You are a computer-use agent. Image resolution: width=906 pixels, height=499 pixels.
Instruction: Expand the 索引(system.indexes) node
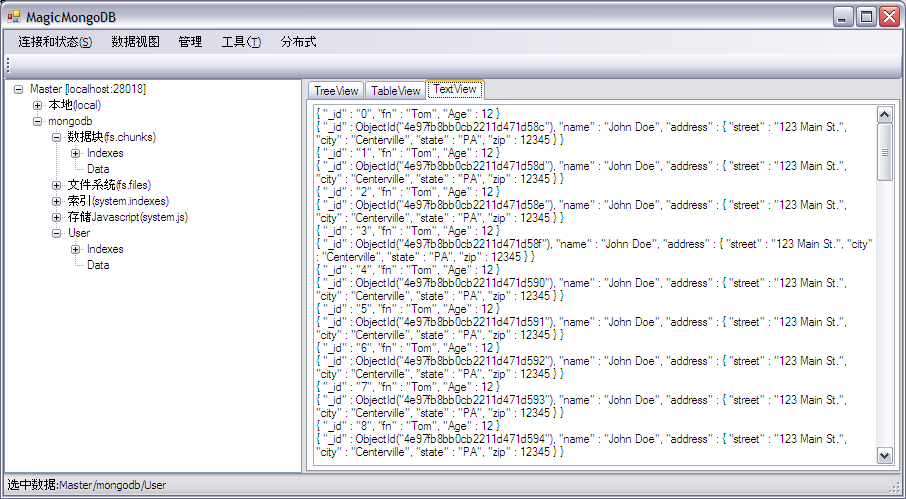click(56, 202)
